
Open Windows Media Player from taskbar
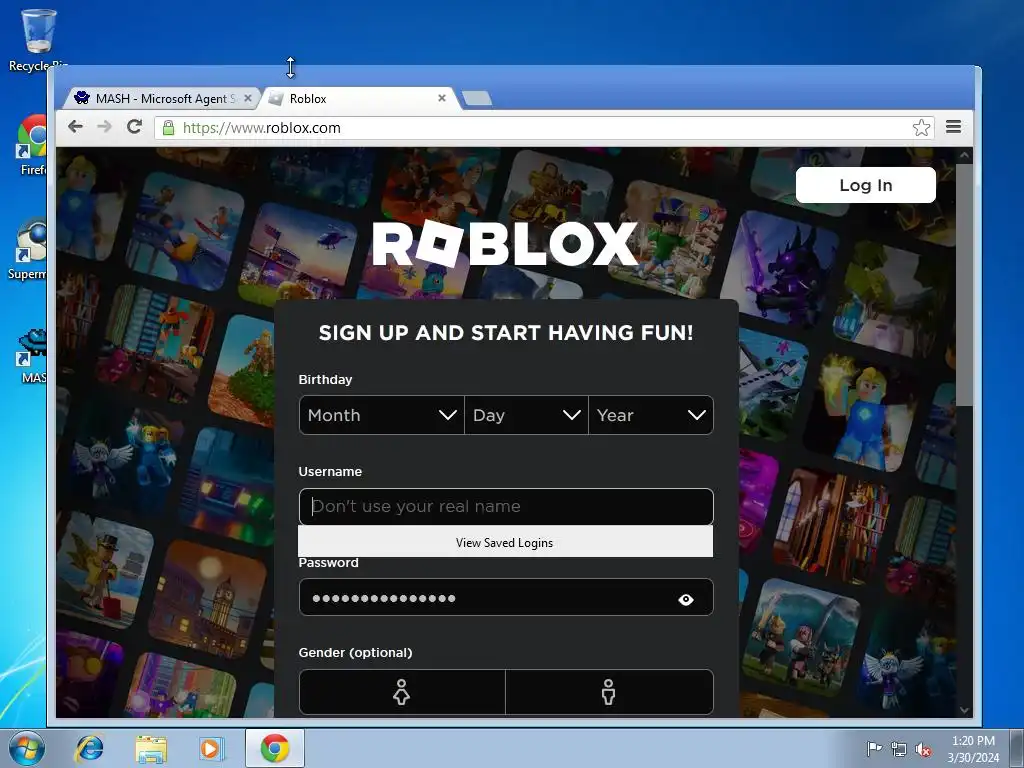tap(211, 748)
